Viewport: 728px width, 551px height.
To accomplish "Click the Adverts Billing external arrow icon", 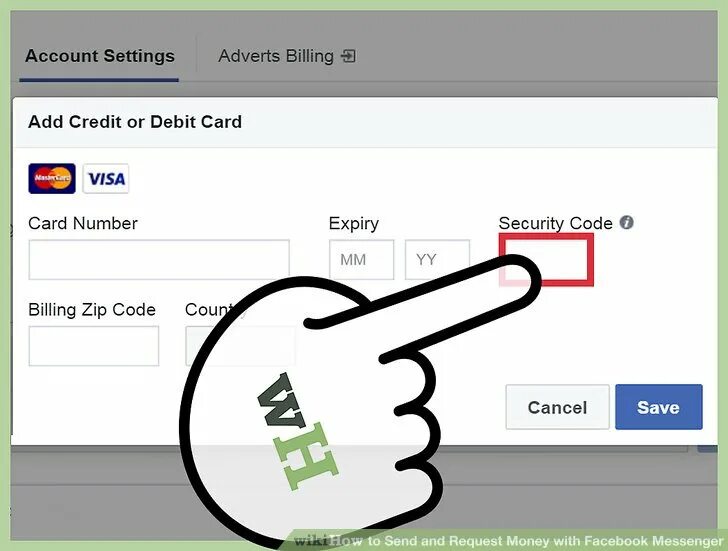I will click(348, 56).
